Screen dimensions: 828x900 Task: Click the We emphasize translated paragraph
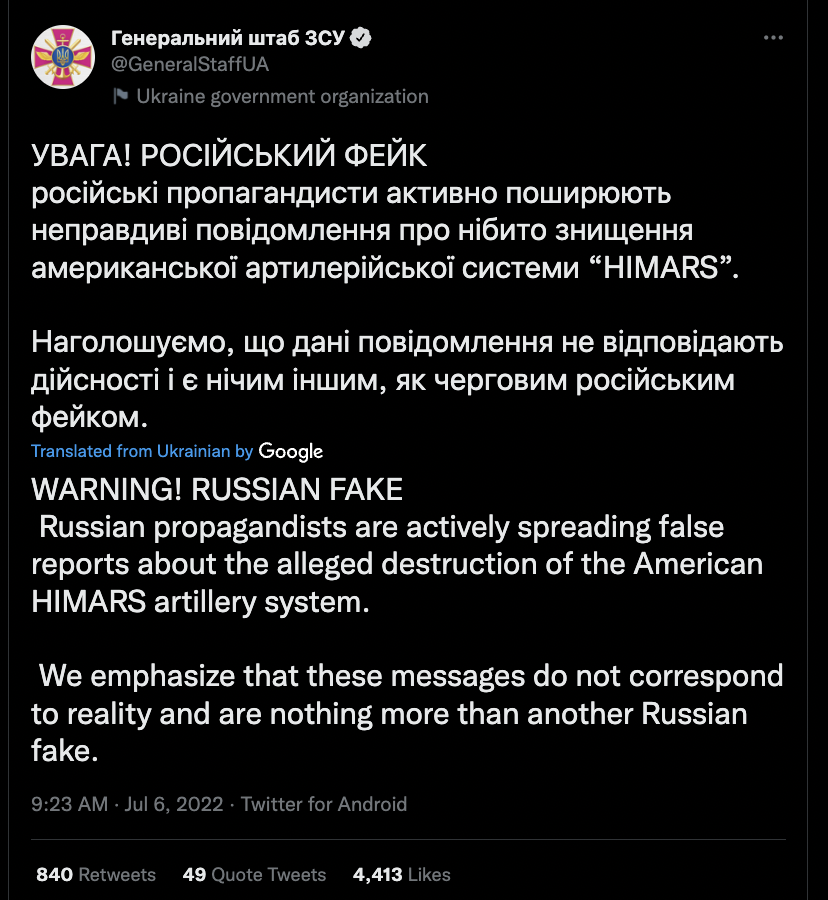click(x=407, y=713)
